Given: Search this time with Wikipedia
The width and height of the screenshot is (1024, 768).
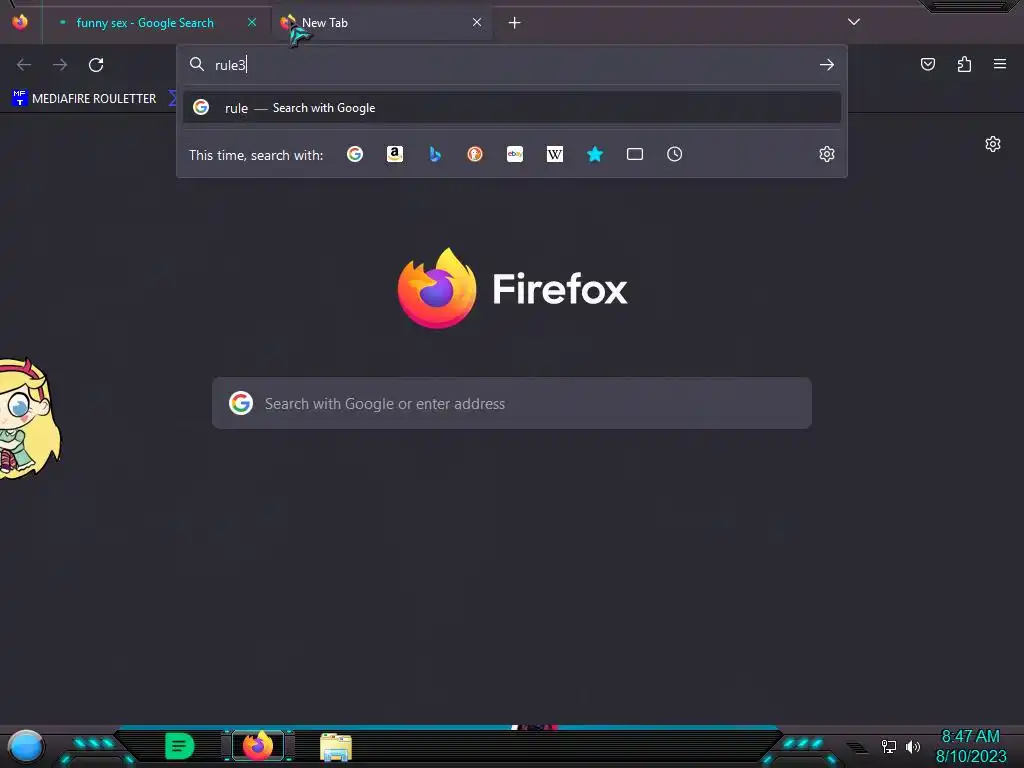Looking at the screenshot, I should point(554,154).
